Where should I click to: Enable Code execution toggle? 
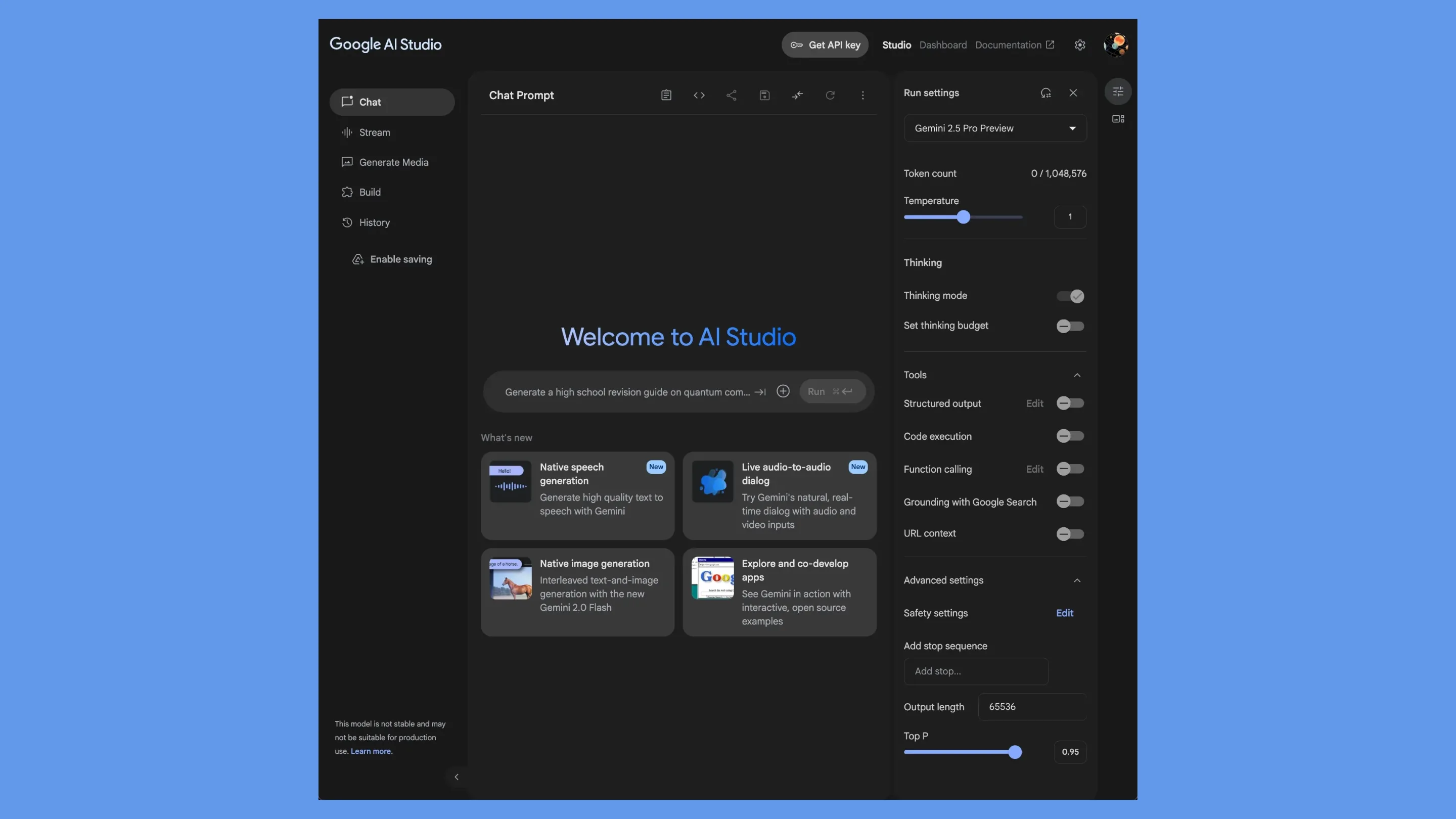pyautogui.click(x=1070, y=436)
